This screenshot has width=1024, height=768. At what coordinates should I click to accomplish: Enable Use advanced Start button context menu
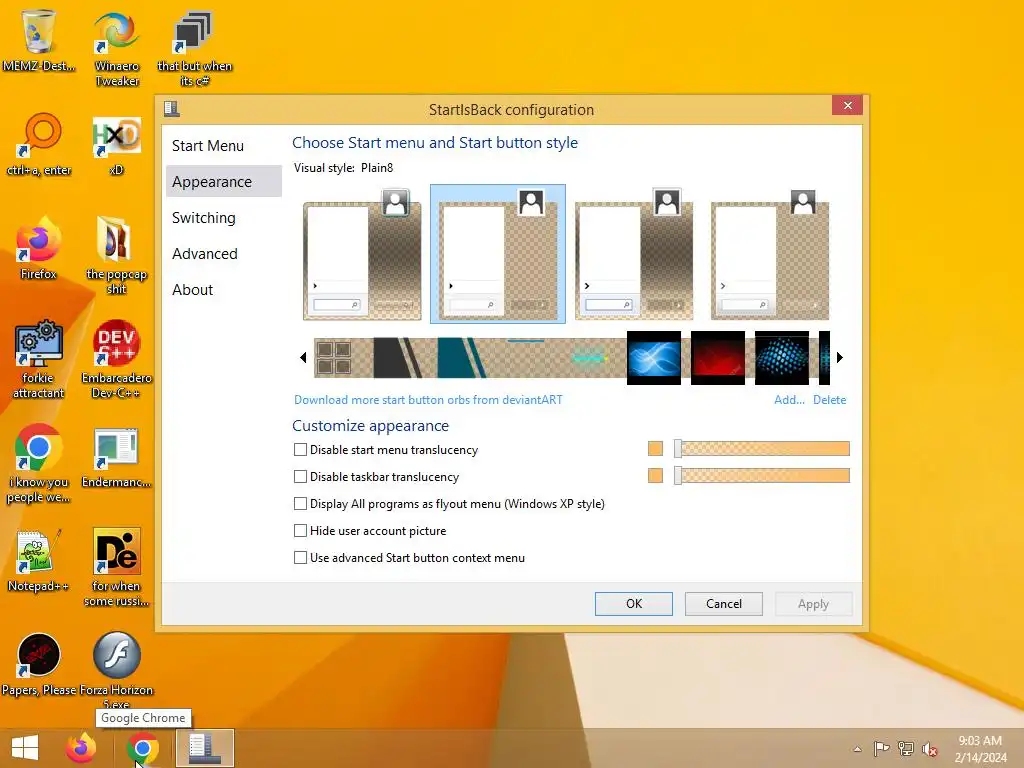coord(300,558)
